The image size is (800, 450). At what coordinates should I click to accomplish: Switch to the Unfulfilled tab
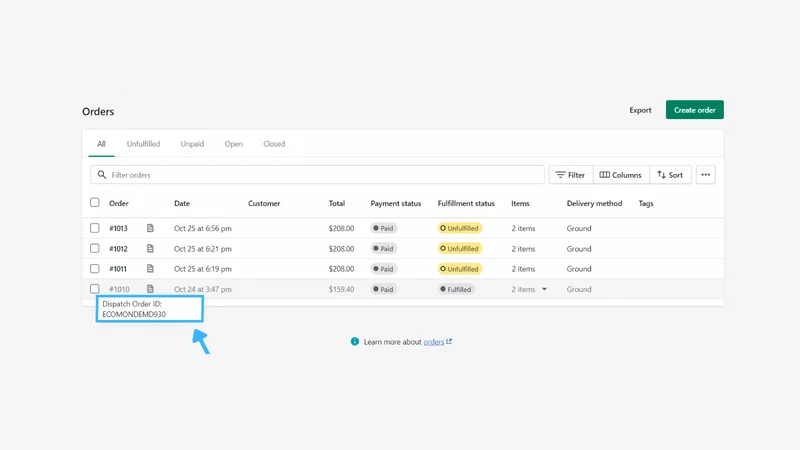point(143,144)
